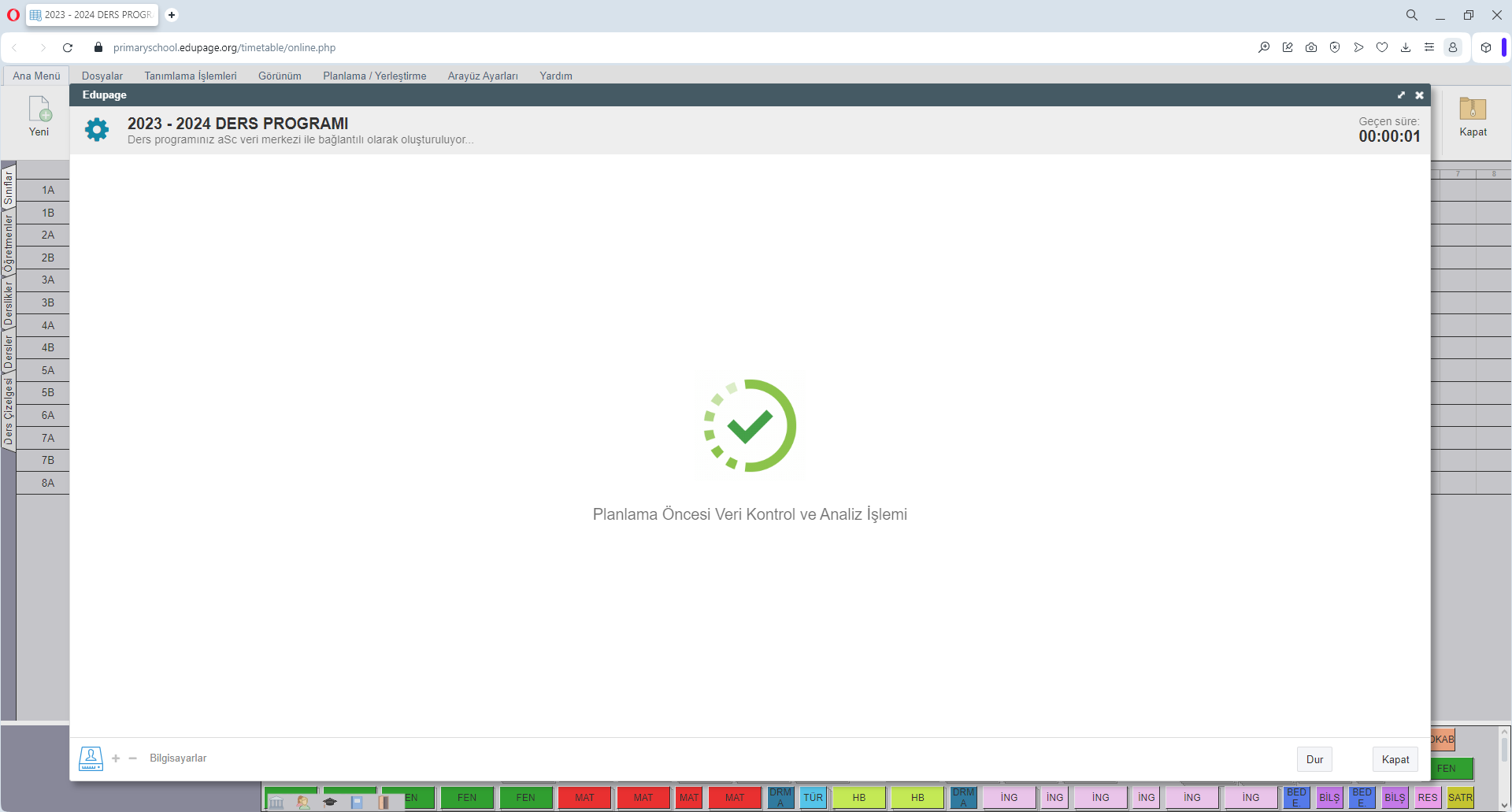Viewport: 1512px width, 812px height.
Task: Click the school building icon in the bottom bar
Action: click(x=276, y=803)
